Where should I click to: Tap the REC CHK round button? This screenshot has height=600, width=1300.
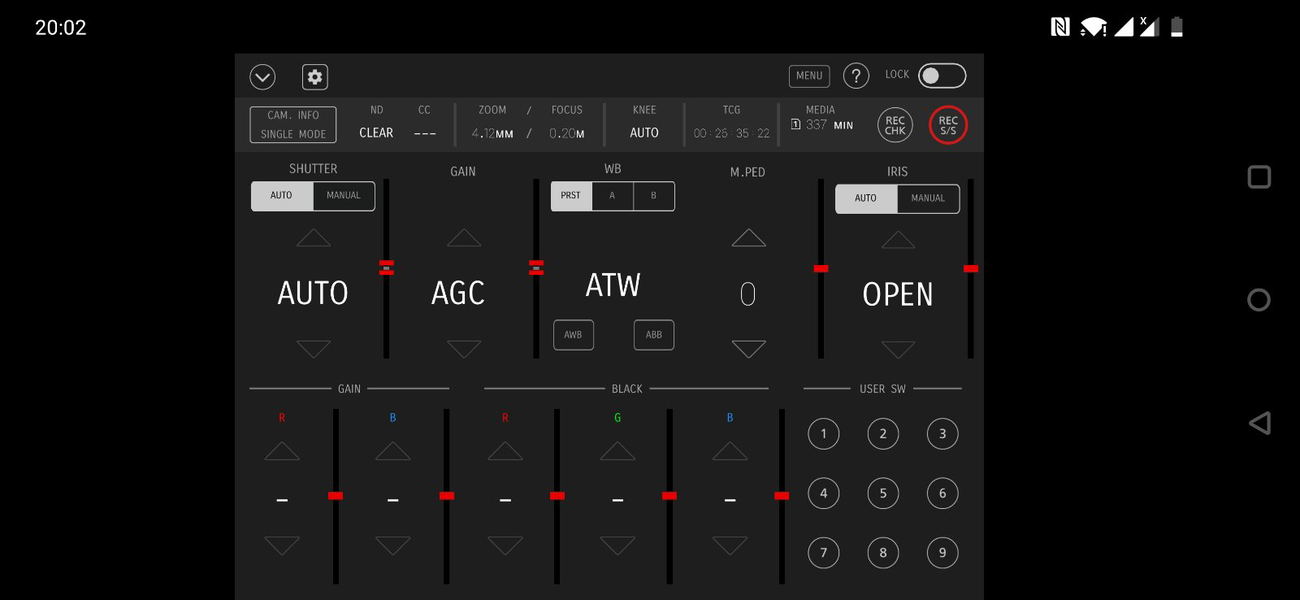click(895, 125)
